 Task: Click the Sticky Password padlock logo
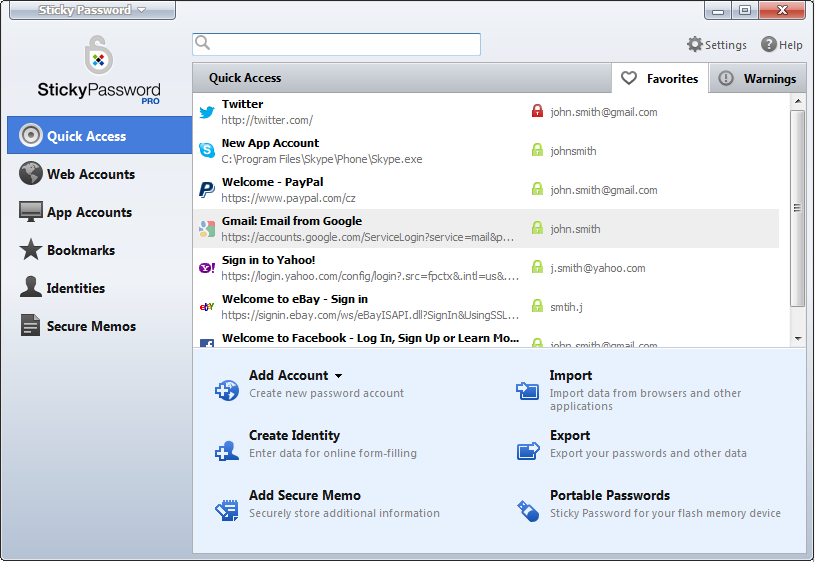tap(99, 55)
